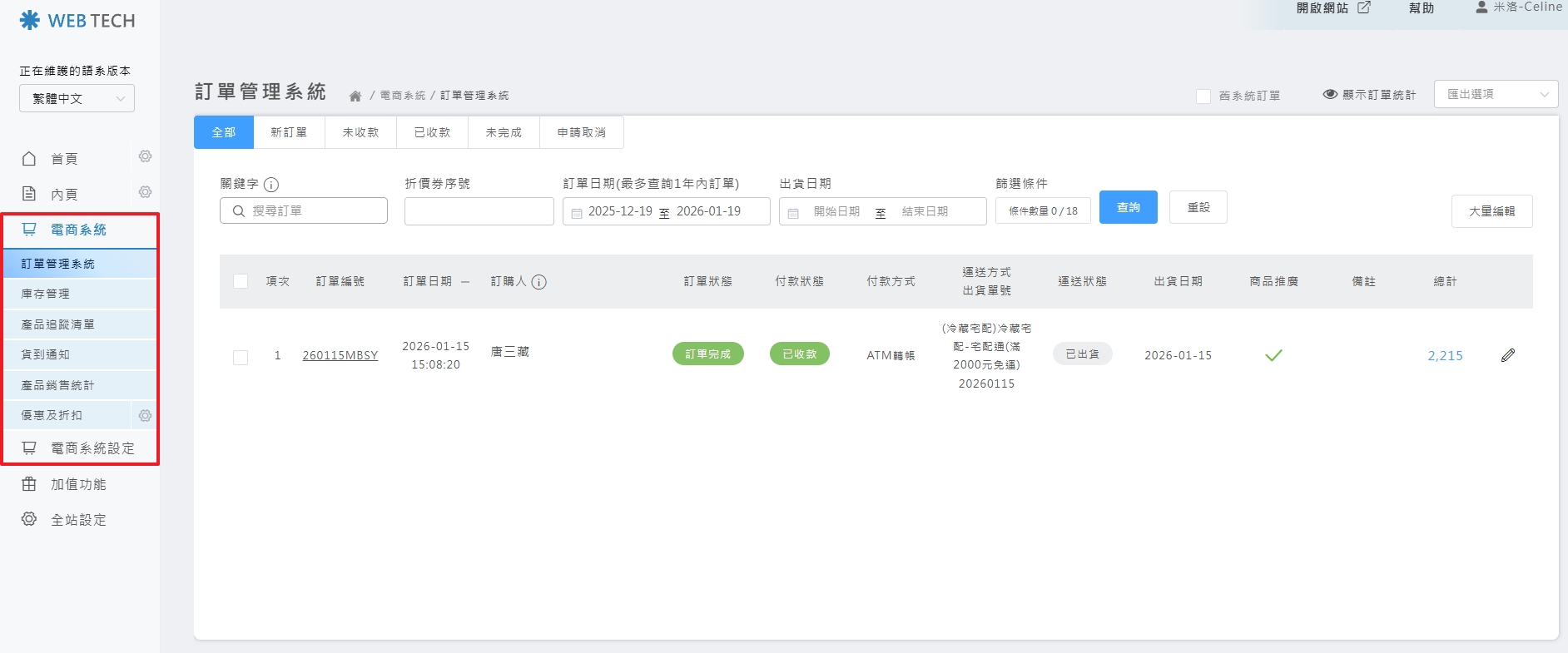Click info icon next to 訂購人
Image resolution: width=1568 pixels, height=653 pixels.
pos(539,282)
